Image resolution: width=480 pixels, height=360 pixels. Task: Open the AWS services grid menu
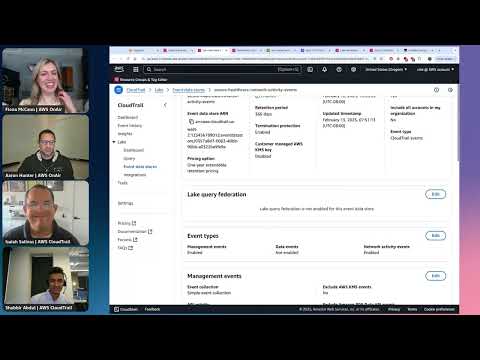pyautogui.click(x=136, y=69)
